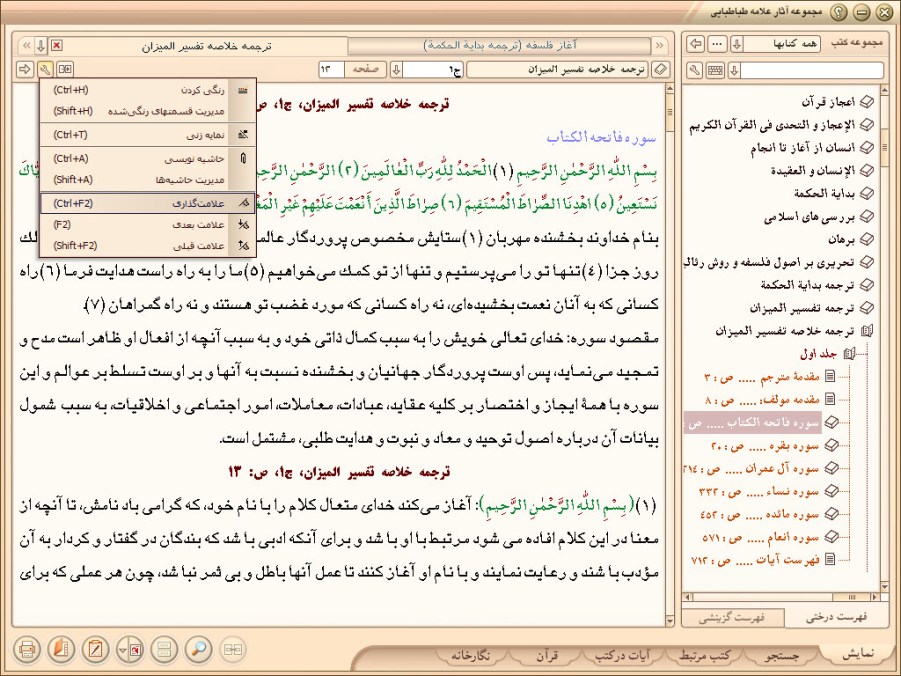Screen dimensions: 901x676
Task: Click the stacked two-panel icon in bottom toolbar
Action: pyautogui.click(x=164, y=650)
